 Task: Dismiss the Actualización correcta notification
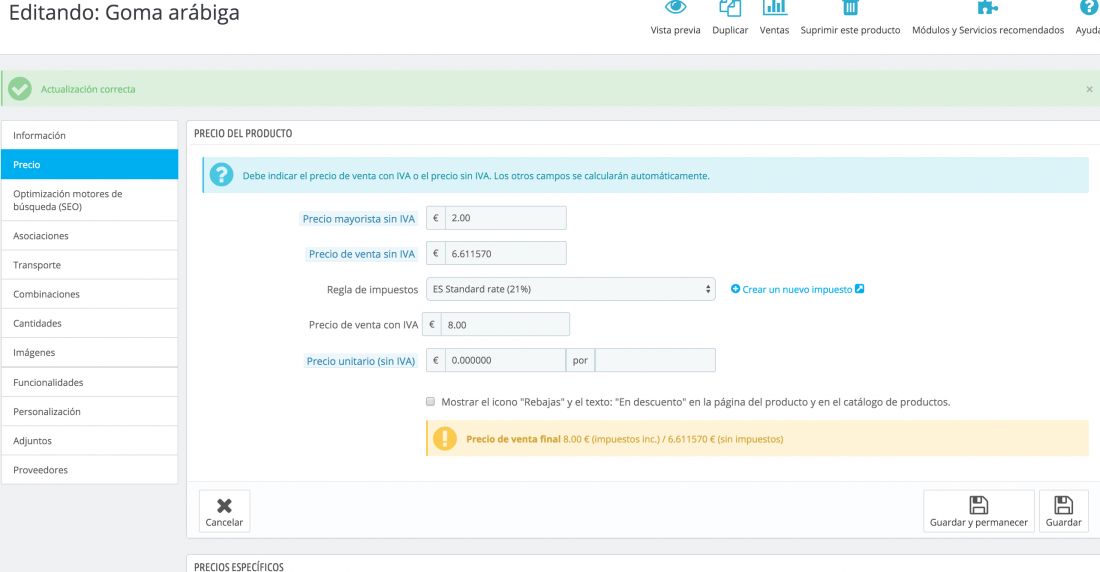[x=1089, y=89]
